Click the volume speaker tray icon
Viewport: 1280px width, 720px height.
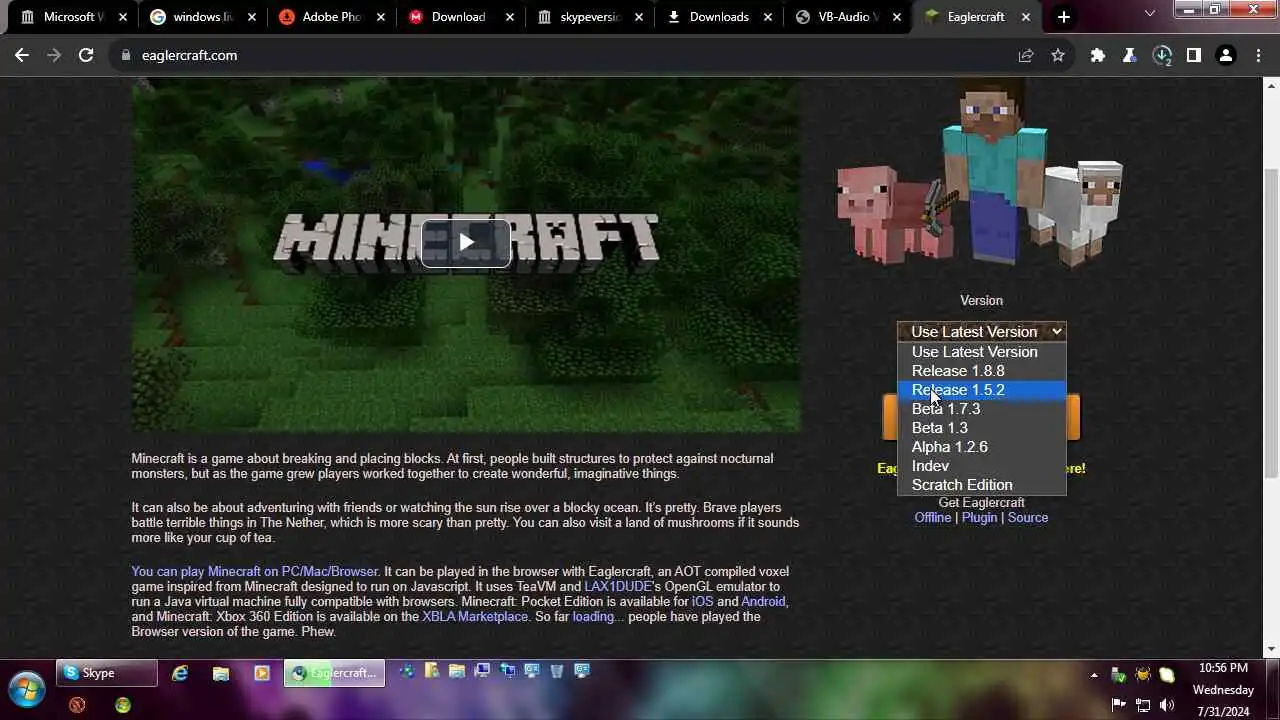(1167, 706)
